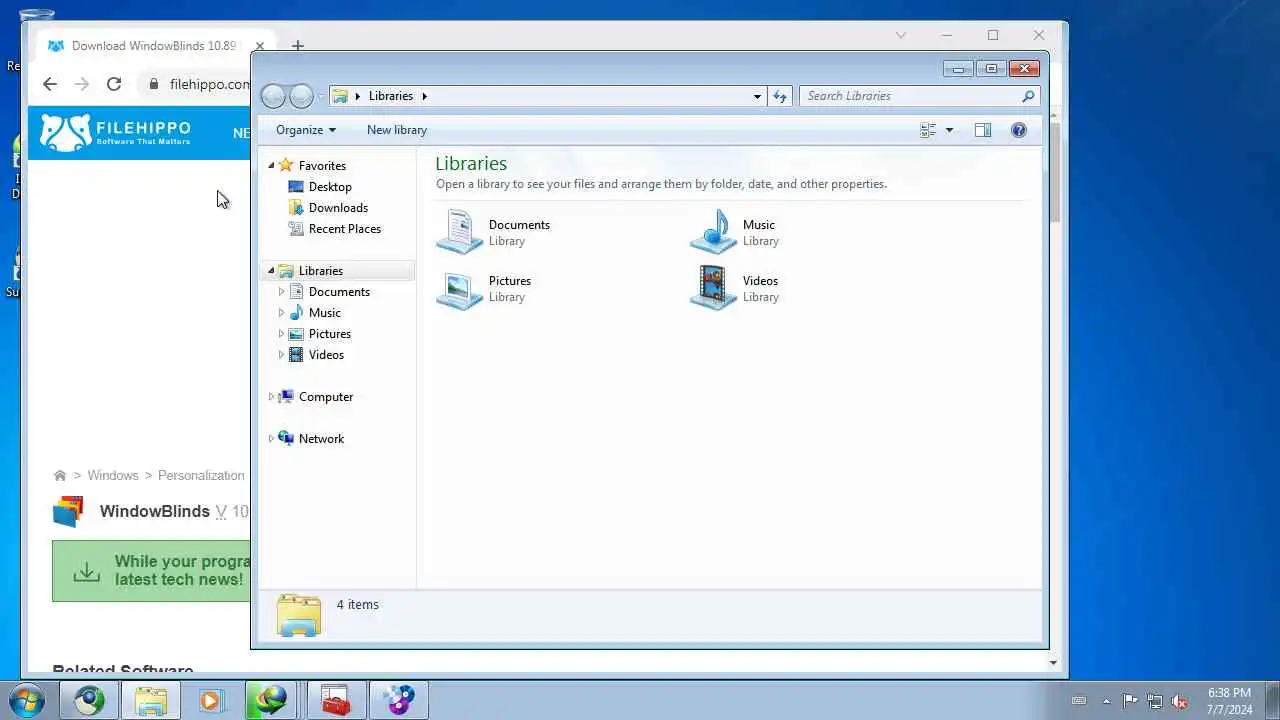
Task: Select Downloads under Favorites
Action: 338,208
